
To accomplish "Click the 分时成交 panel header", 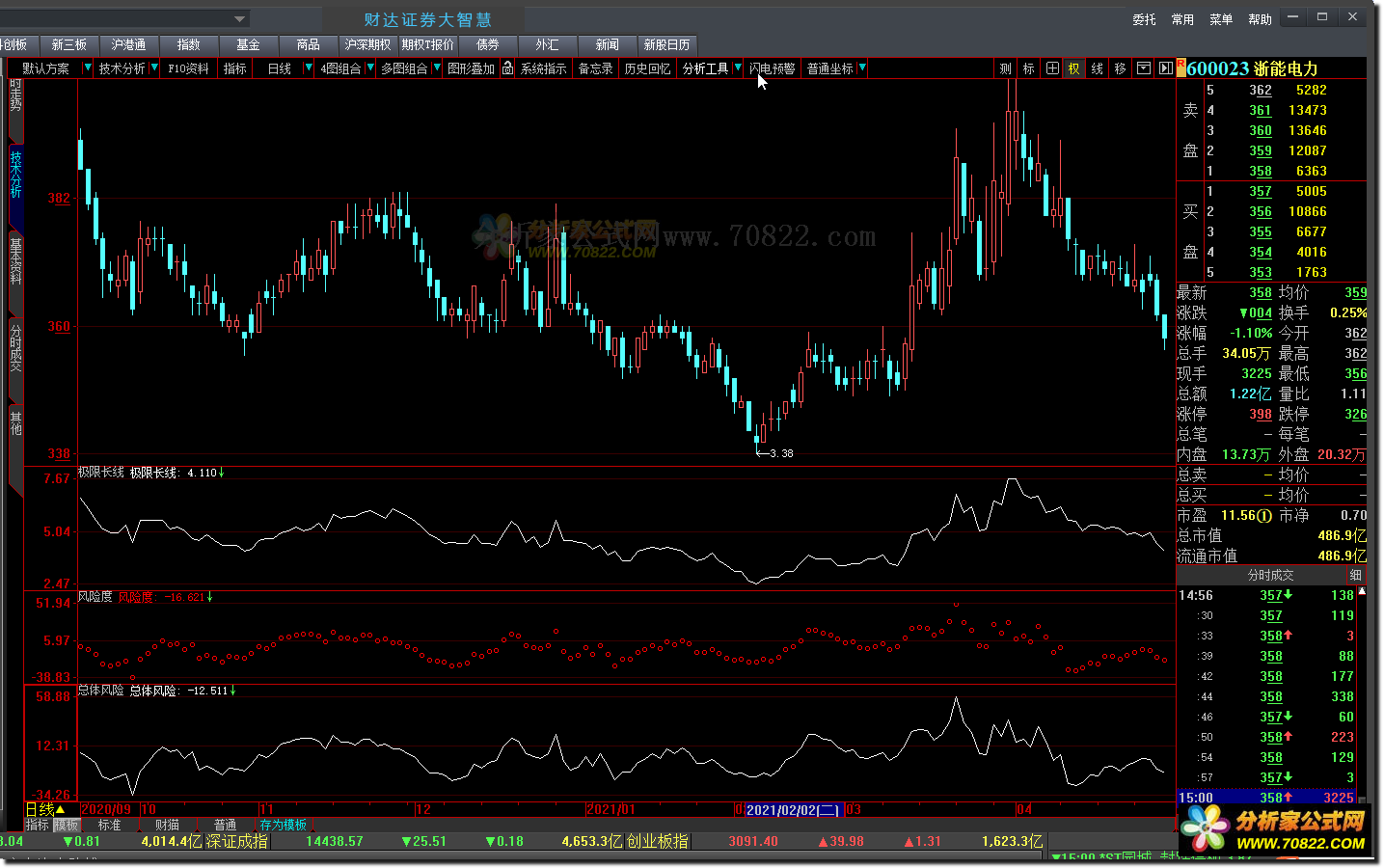I will (1270, 575).
